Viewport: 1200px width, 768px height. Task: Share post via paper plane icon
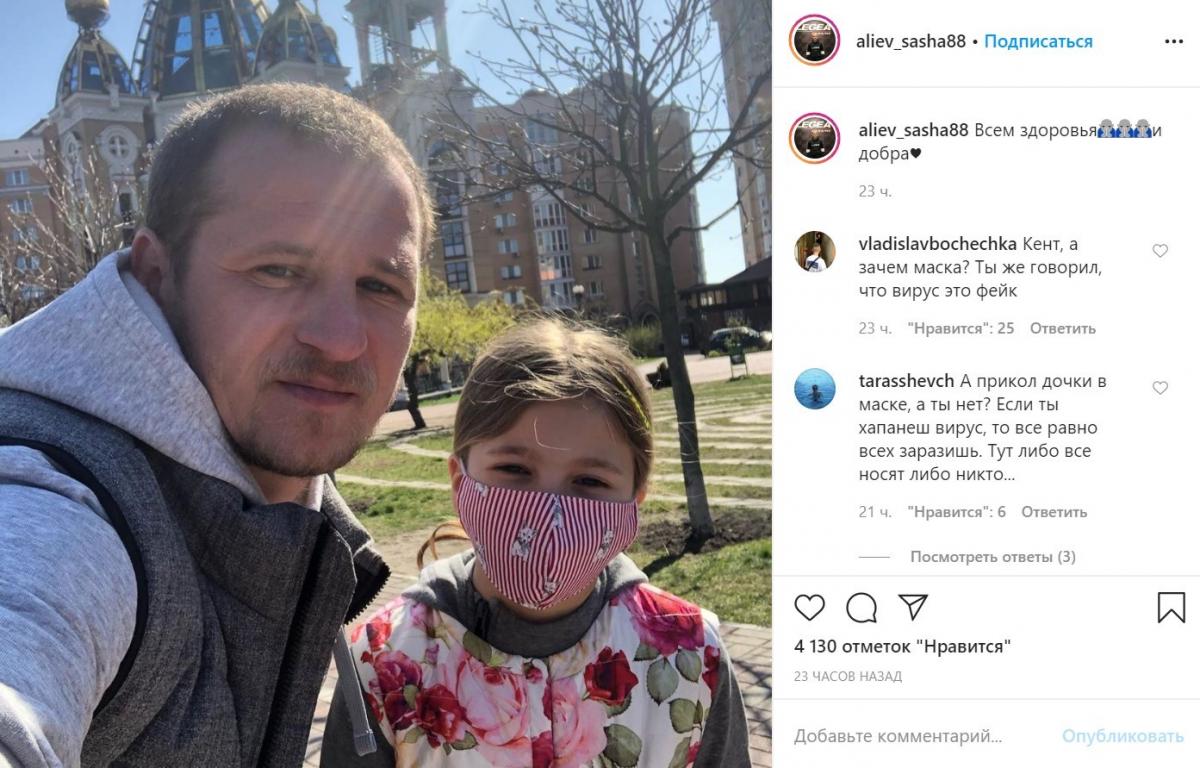[913, 607]
